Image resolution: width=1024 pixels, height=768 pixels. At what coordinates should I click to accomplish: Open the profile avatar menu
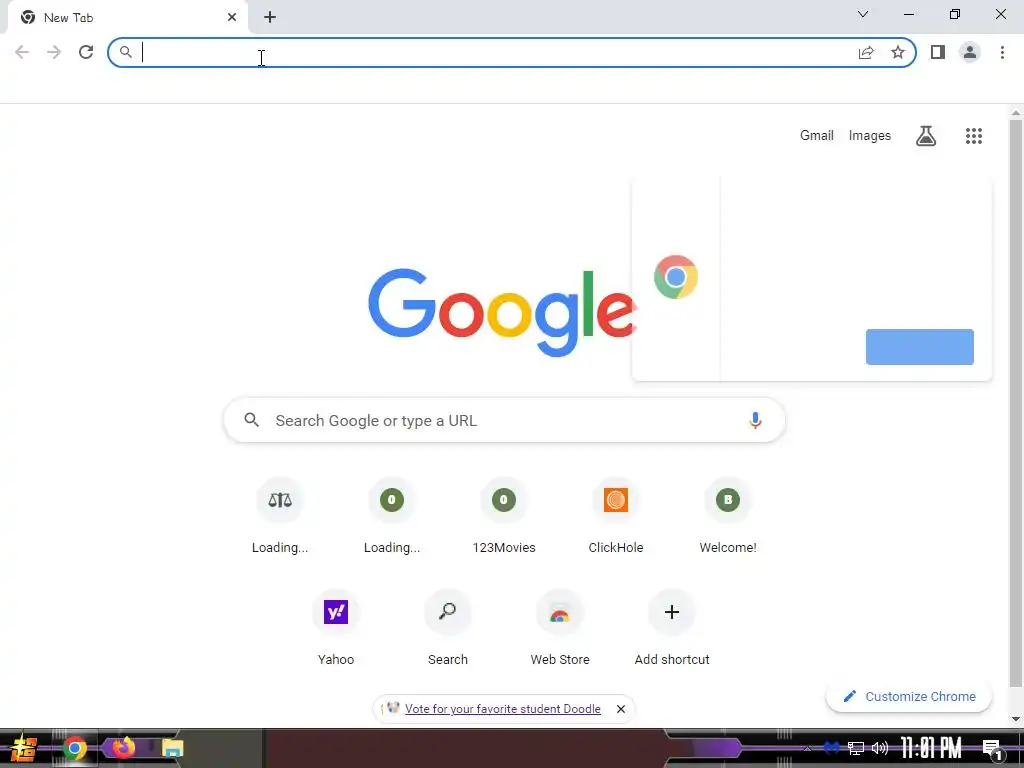[970, 52]
